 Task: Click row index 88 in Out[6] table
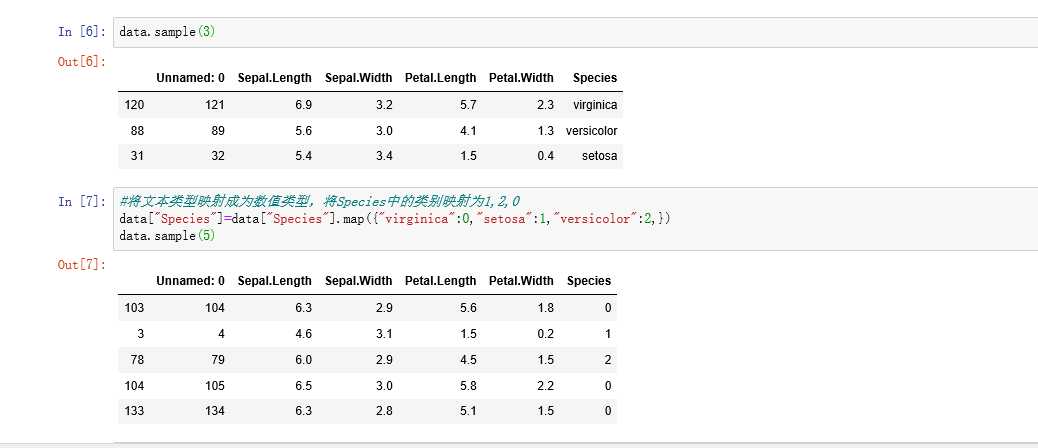pos(137,130)
